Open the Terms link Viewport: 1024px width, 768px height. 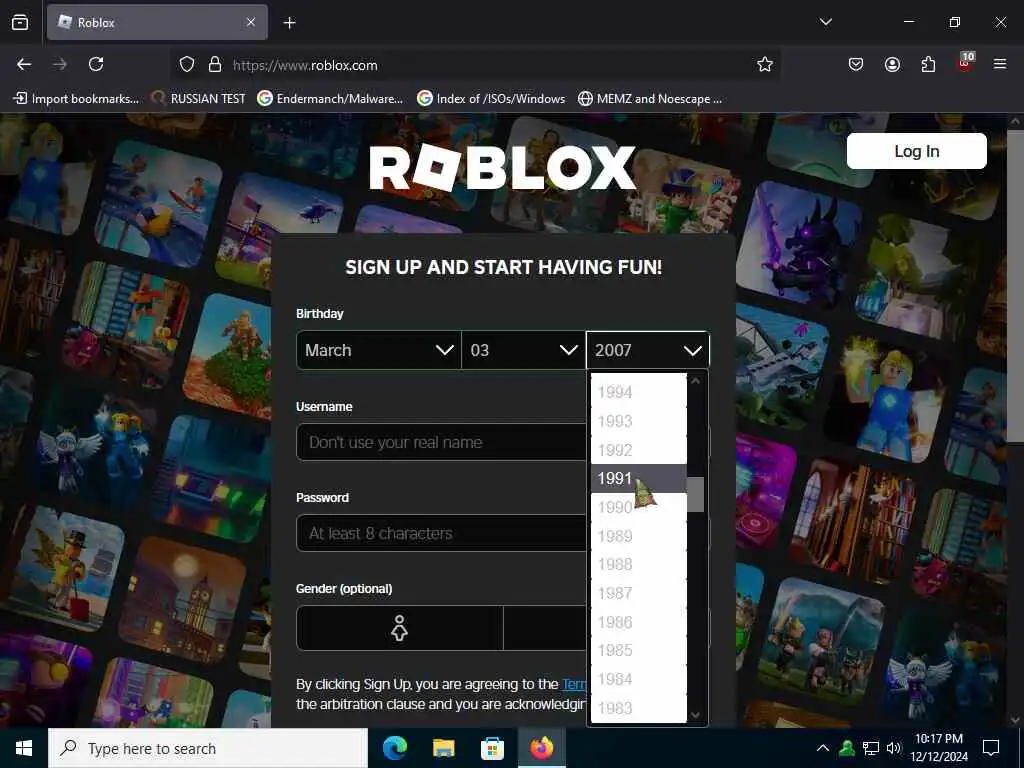[x=575, y=684]
